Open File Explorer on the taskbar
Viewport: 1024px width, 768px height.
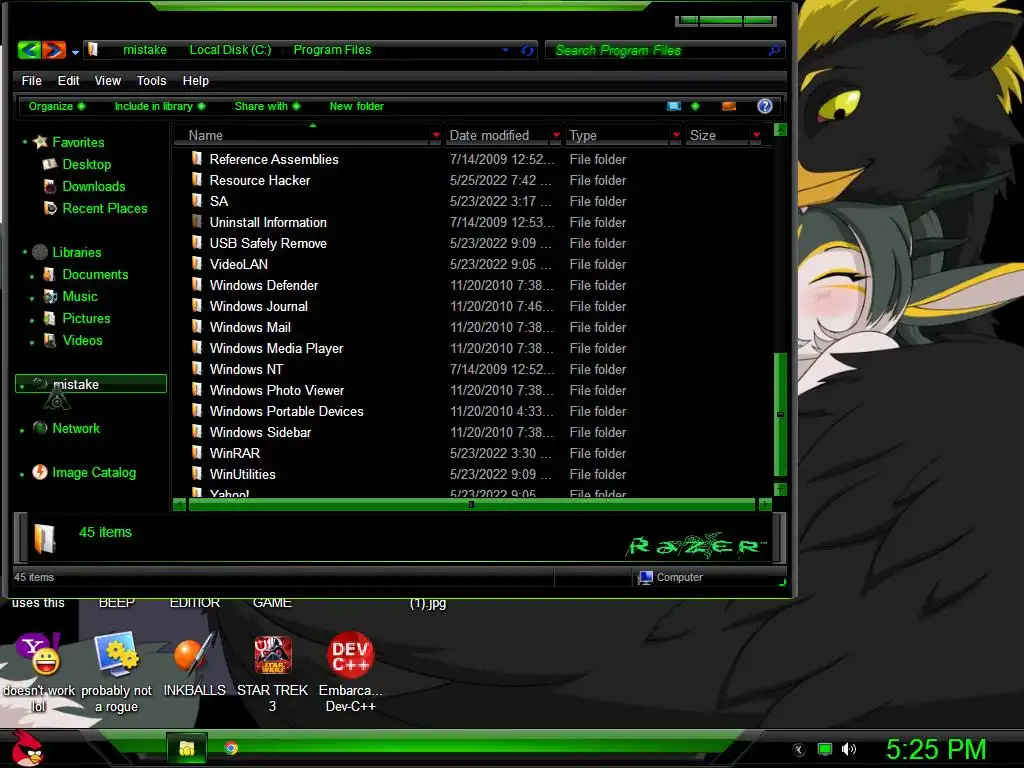[x=187, y=748]
